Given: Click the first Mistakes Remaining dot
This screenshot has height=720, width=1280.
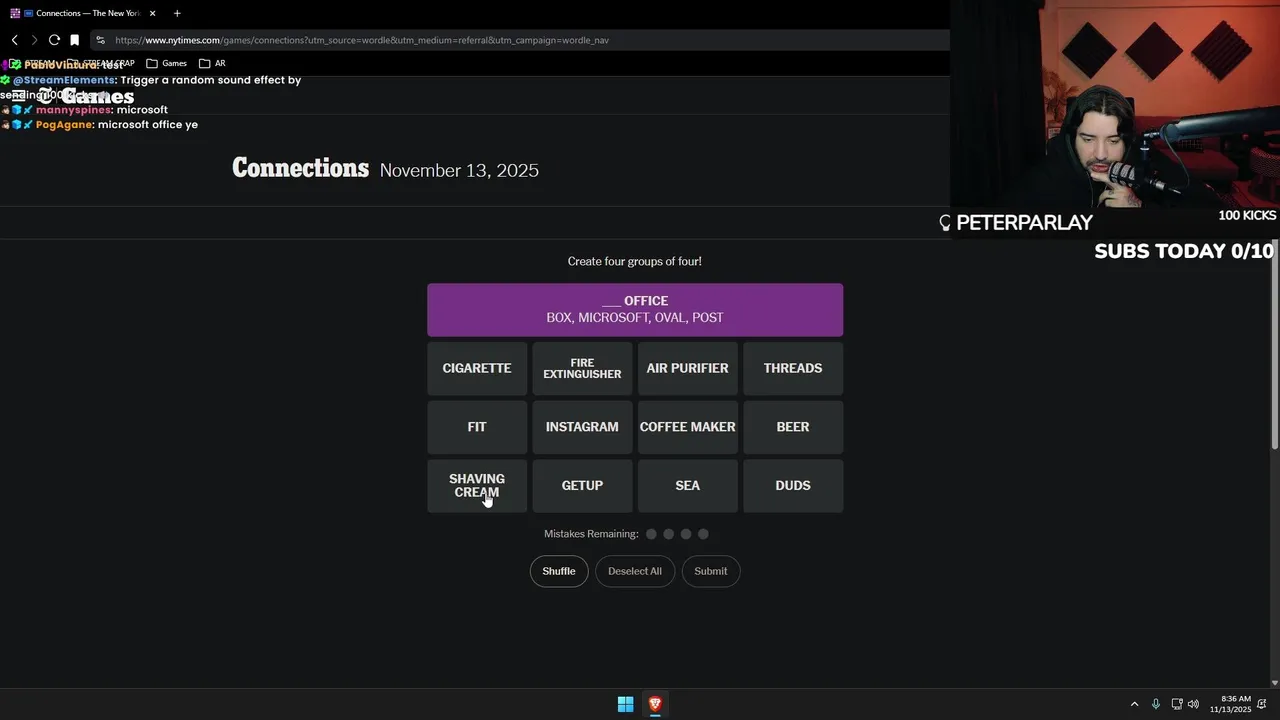Looking at the screenshot, I should (x=651, y=534).
